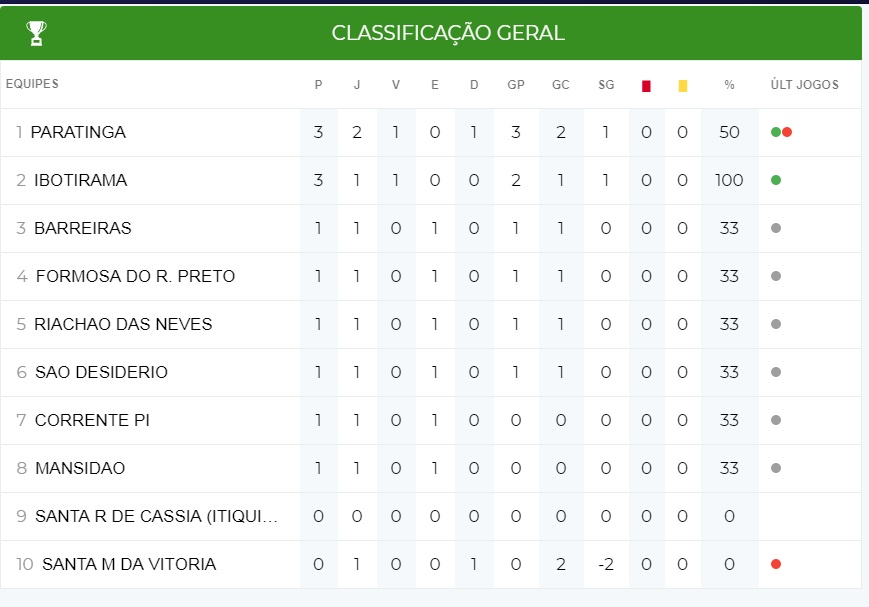This screenshot has width=869, height=607.
Task: Click the SG column header
Action: click(606, 85)
